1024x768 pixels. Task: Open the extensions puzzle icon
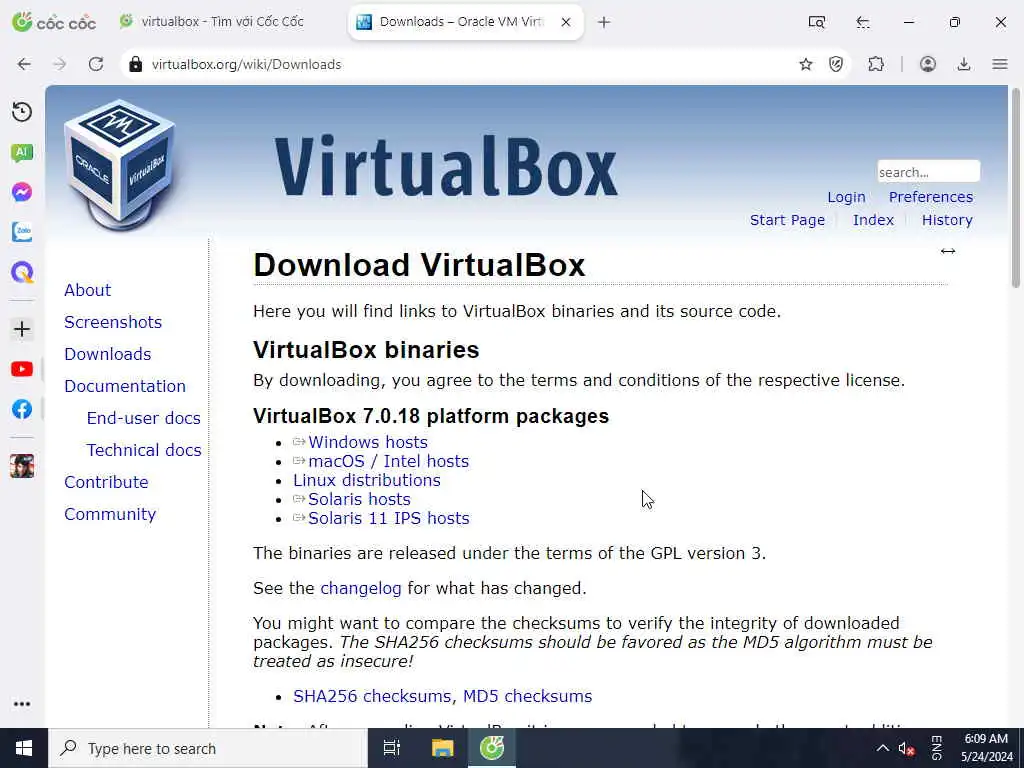pyautogui.click(x=876, y=64)
